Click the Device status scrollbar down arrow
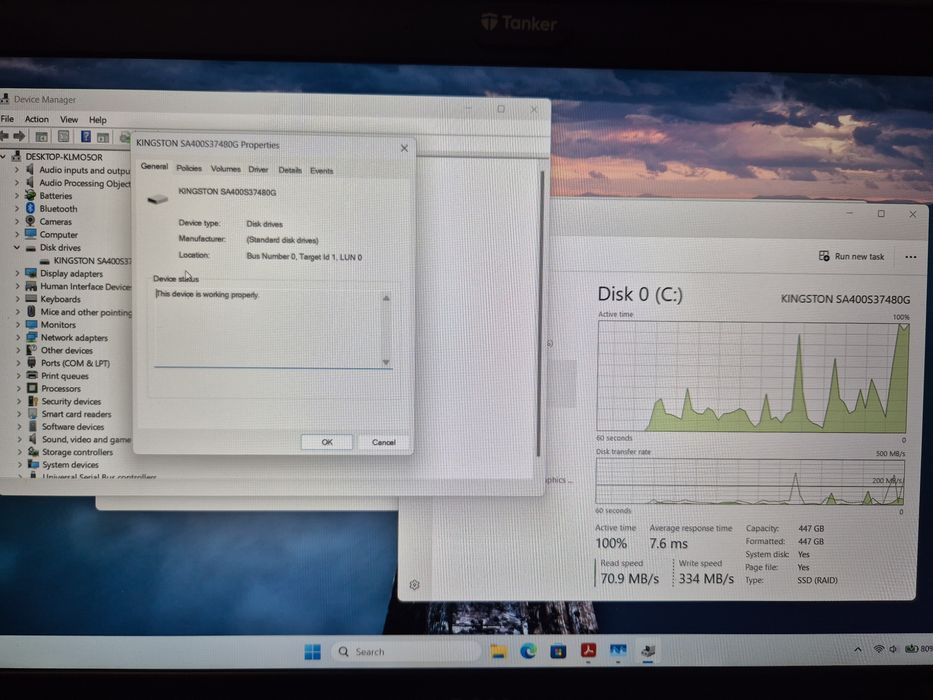933x700 pixels. pos(386,362)
